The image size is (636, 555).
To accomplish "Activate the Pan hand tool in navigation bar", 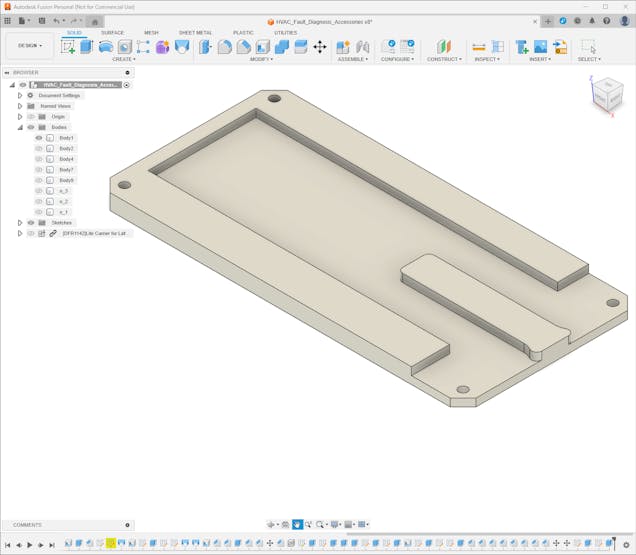I will [x=297, y=524].
